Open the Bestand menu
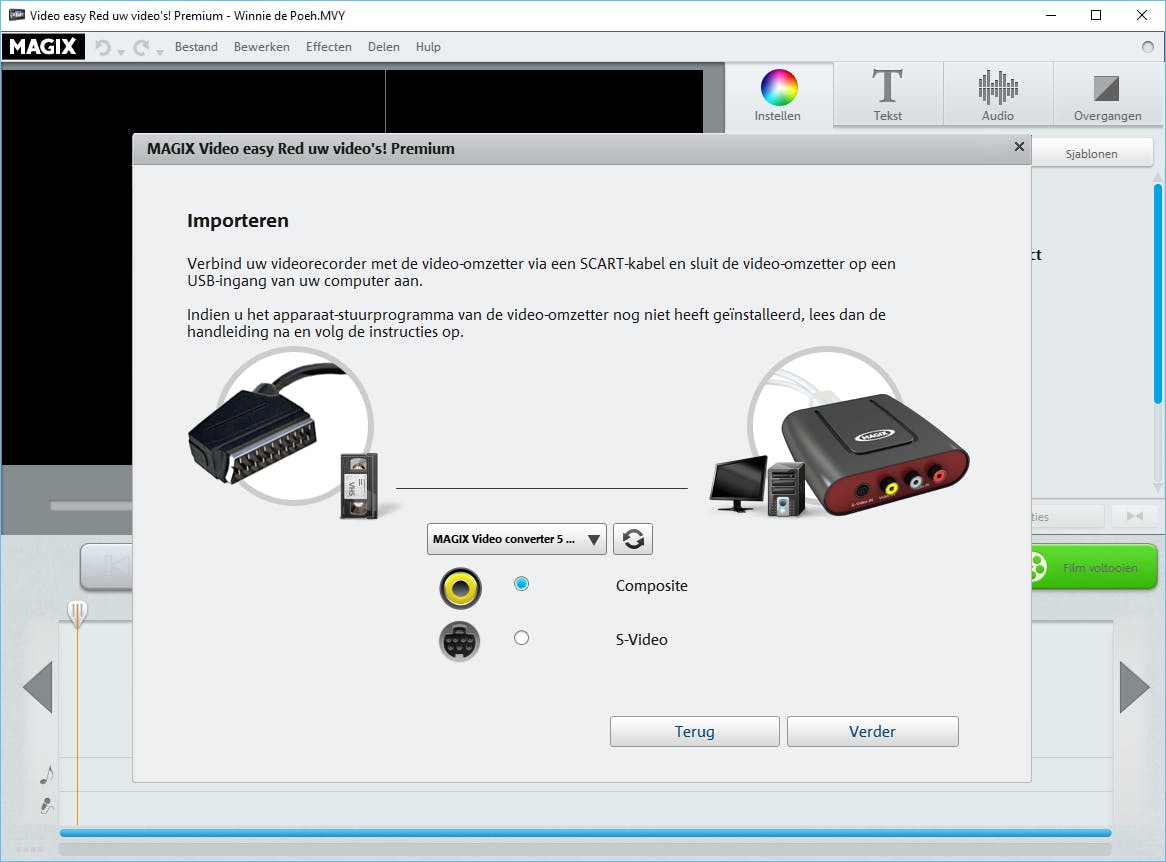Screen dimensions: 1166x862 196,47
